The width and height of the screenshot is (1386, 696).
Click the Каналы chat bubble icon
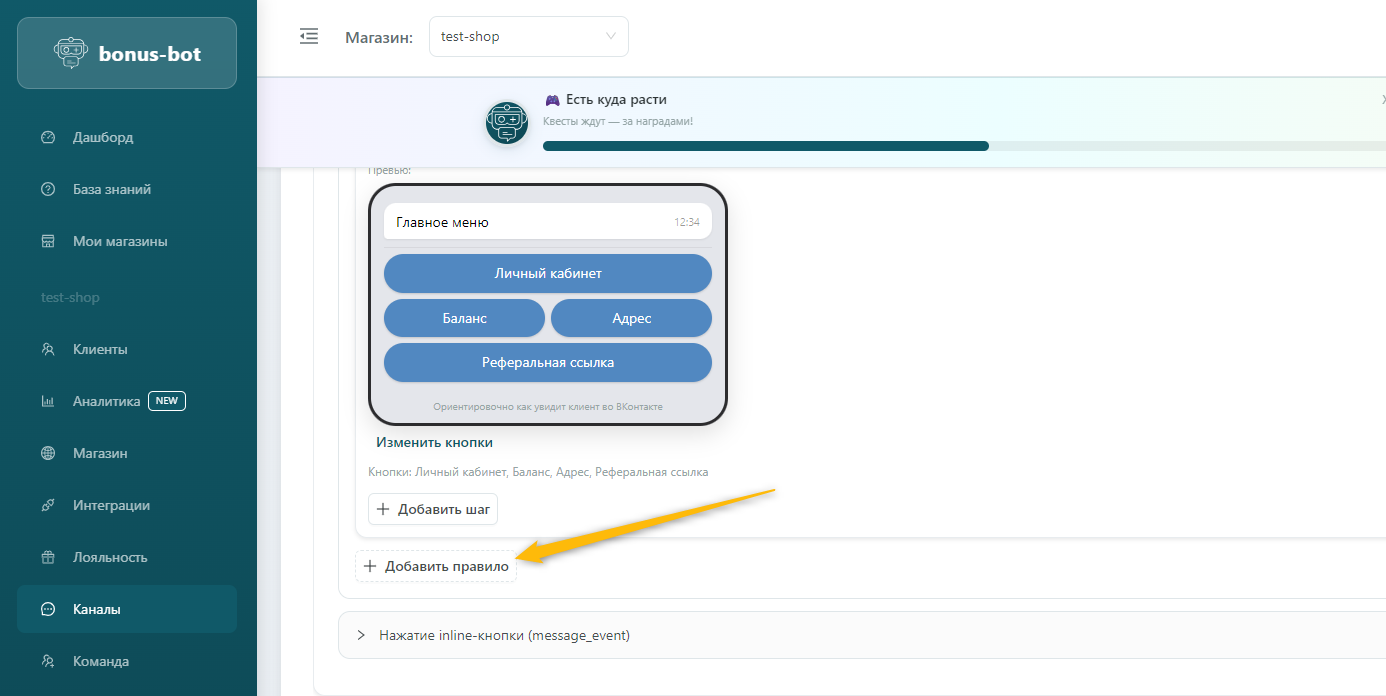click(x=48, y=609)
